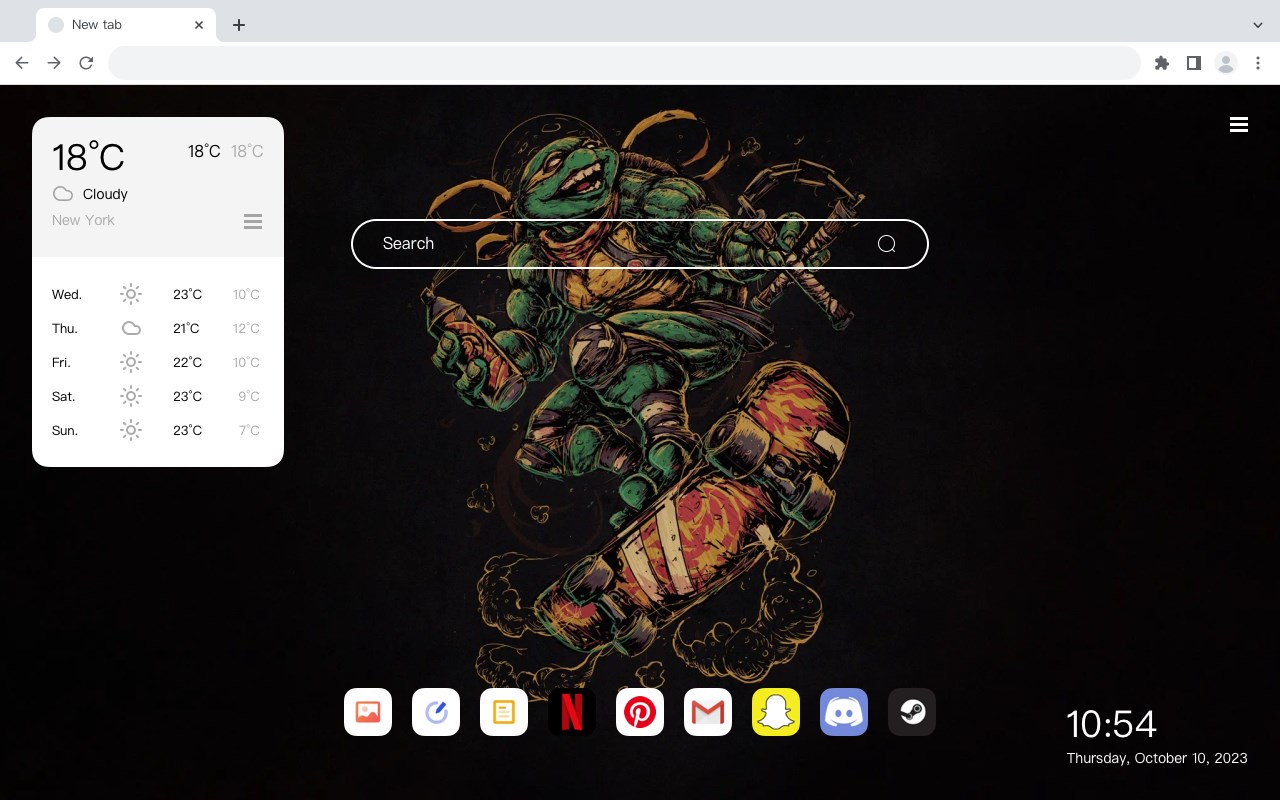
Task: Click the 10:54 clock display
Action: (x=1111, y=724)
